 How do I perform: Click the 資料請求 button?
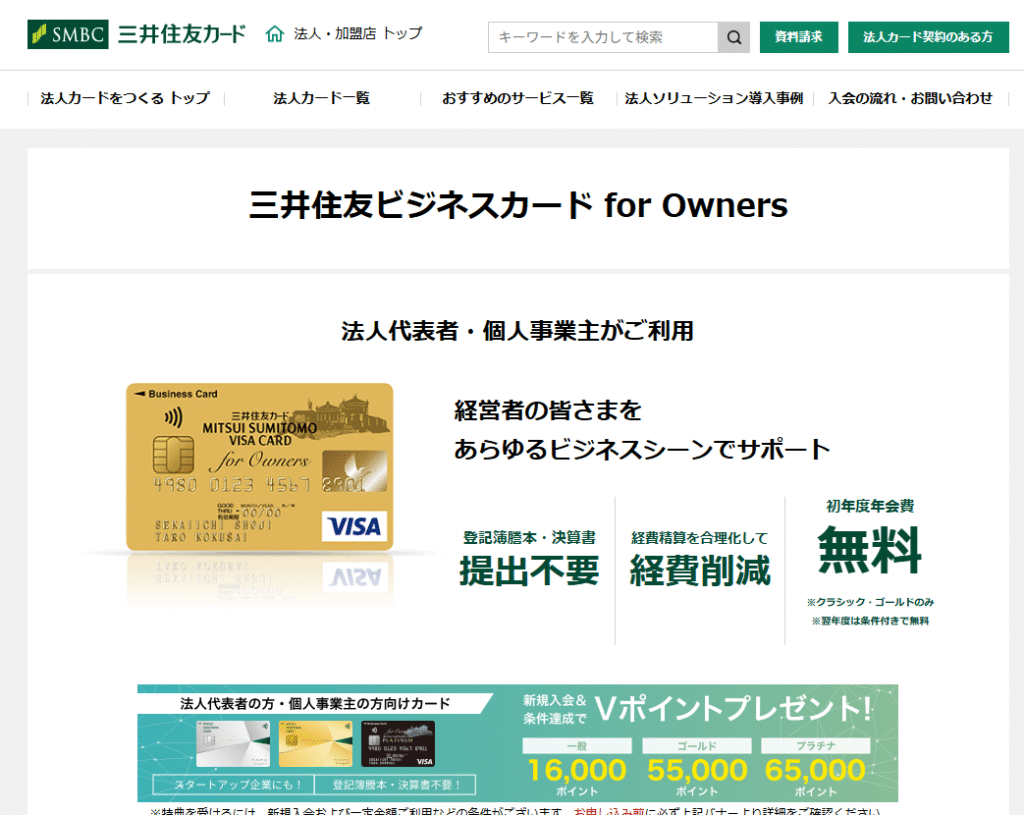798,37
